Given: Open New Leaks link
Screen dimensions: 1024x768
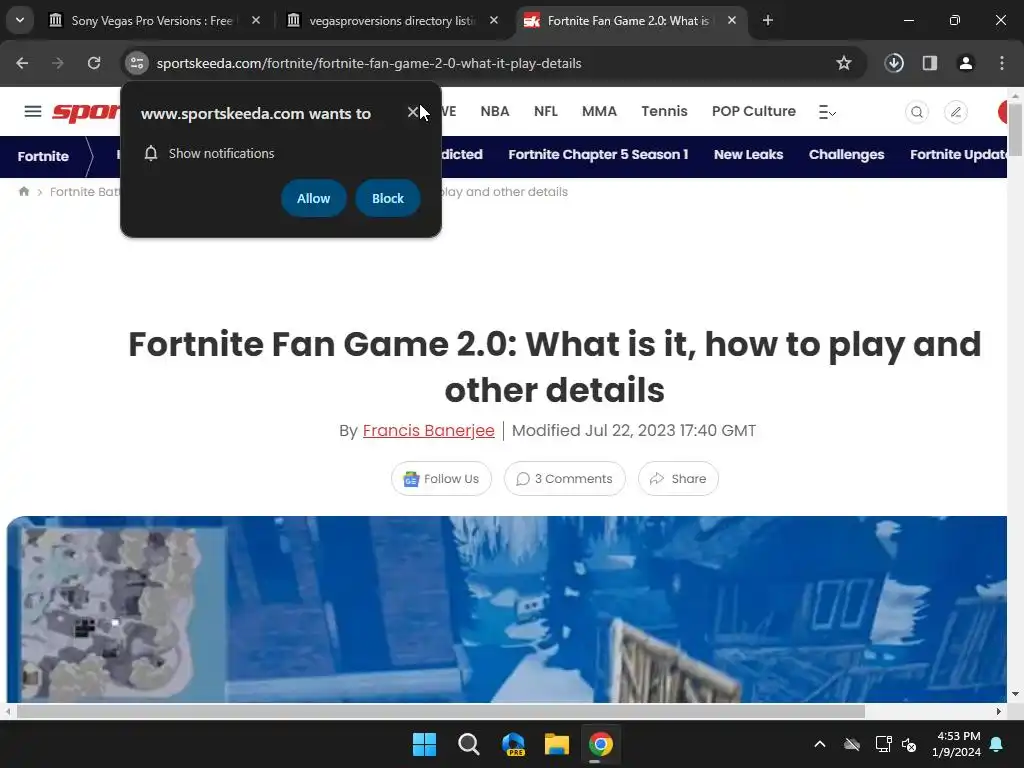Looking at the screenshot, I should pyautogui.click(x=748, y=155).
